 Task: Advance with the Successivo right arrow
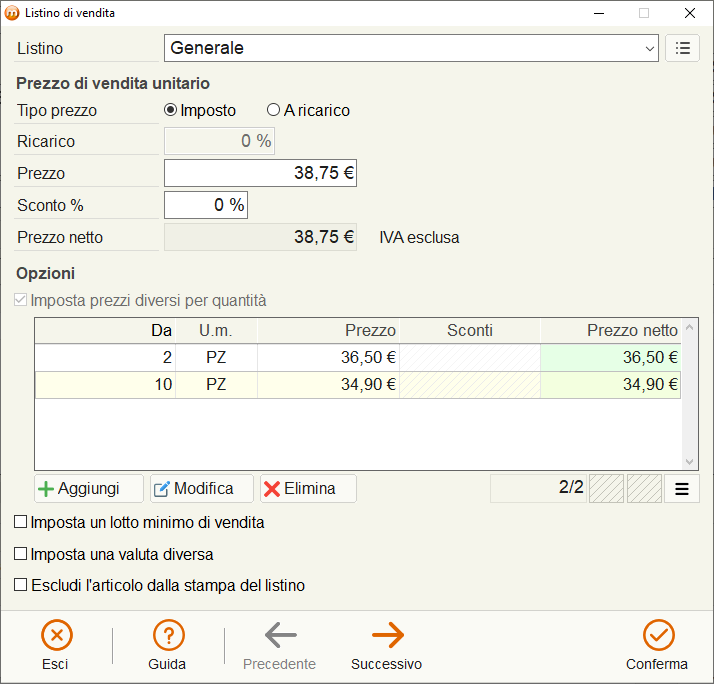[388, 635]
